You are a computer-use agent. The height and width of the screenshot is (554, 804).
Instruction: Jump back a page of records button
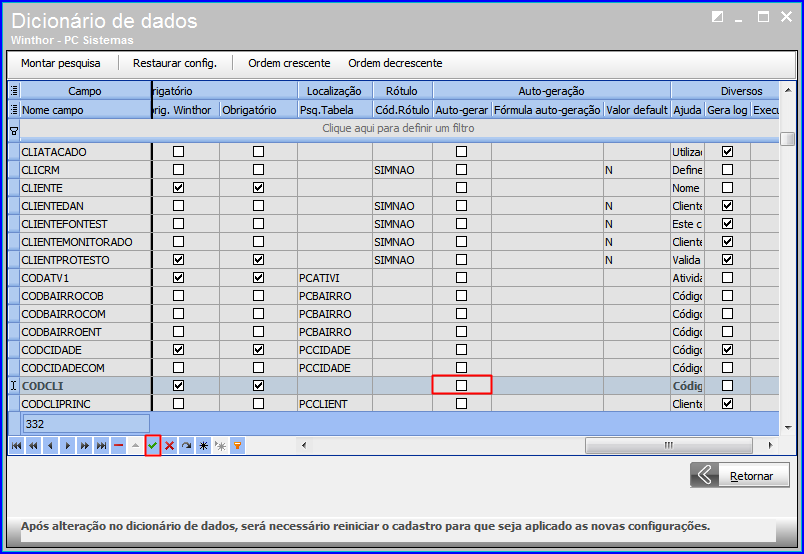tap(33, 446)
